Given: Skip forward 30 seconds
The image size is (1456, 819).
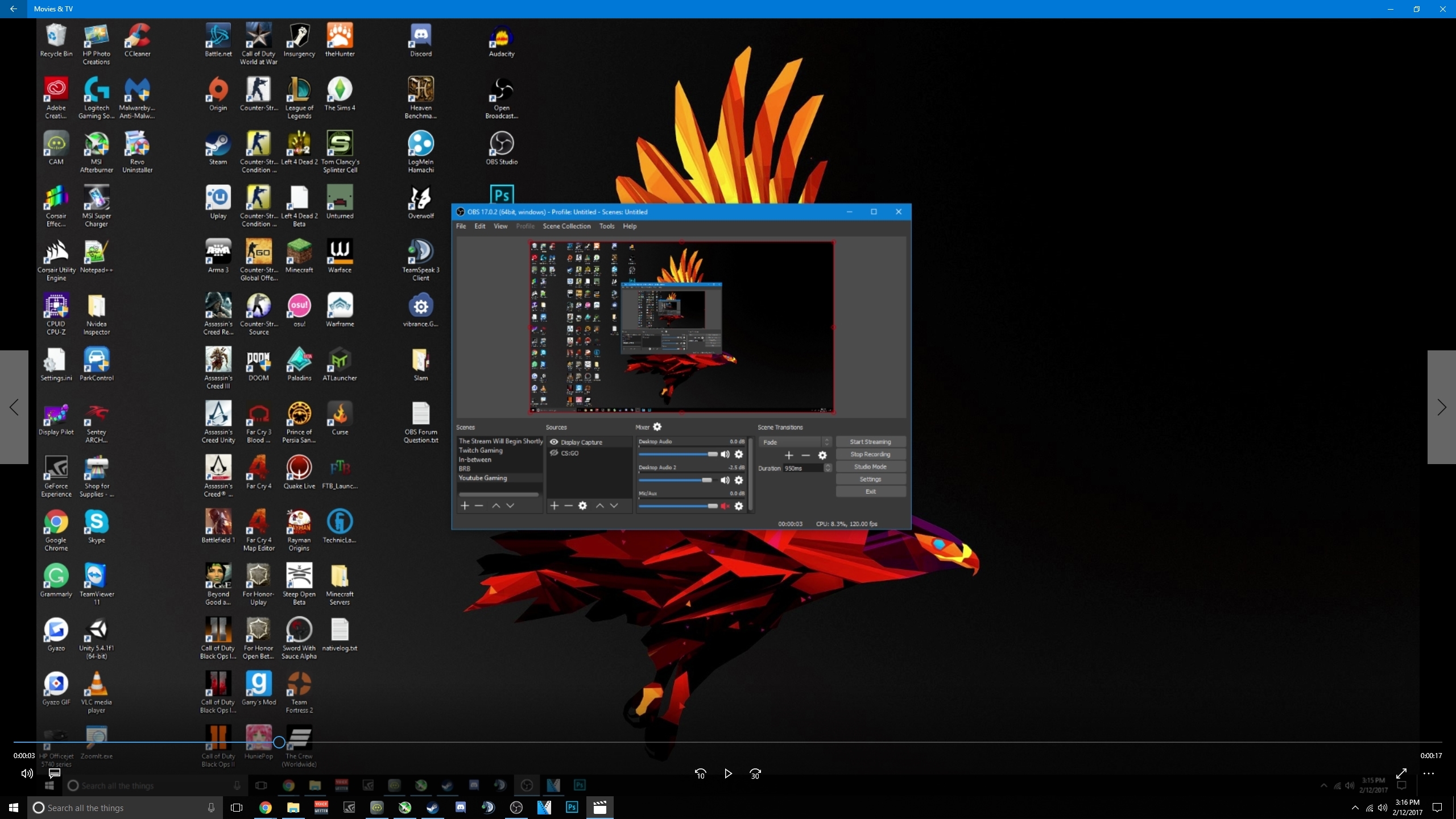Looking at the screenshot, I should 755,773.
